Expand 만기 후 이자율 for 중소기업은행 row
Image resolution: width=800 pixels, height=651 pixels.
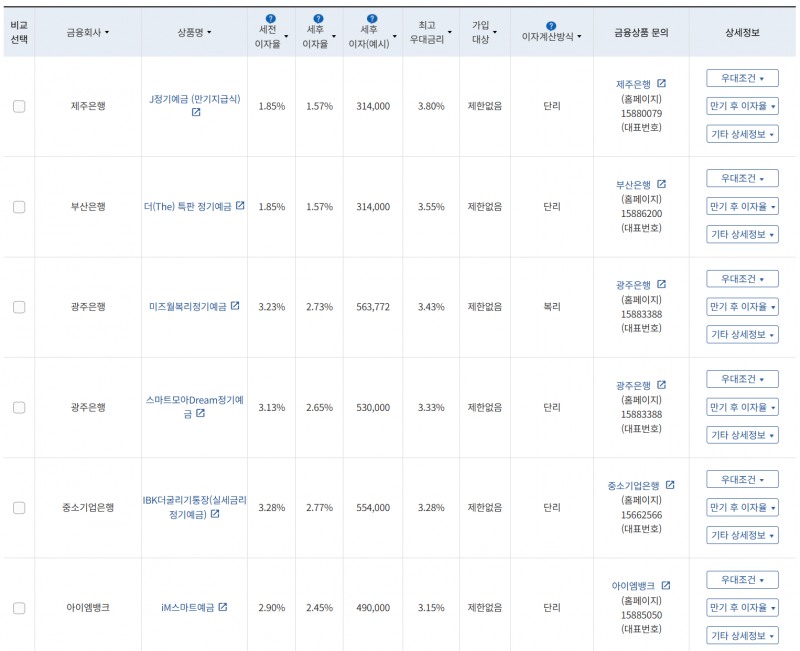[742, 508]
